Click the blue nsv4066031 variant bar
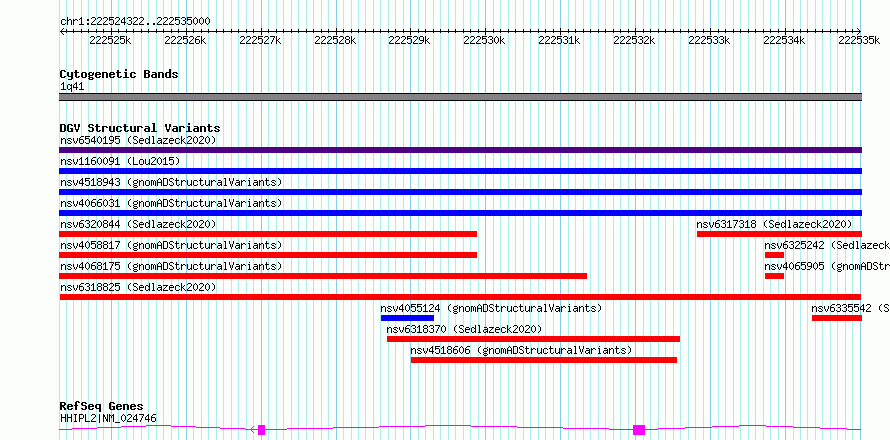 [x=460, y=213]
